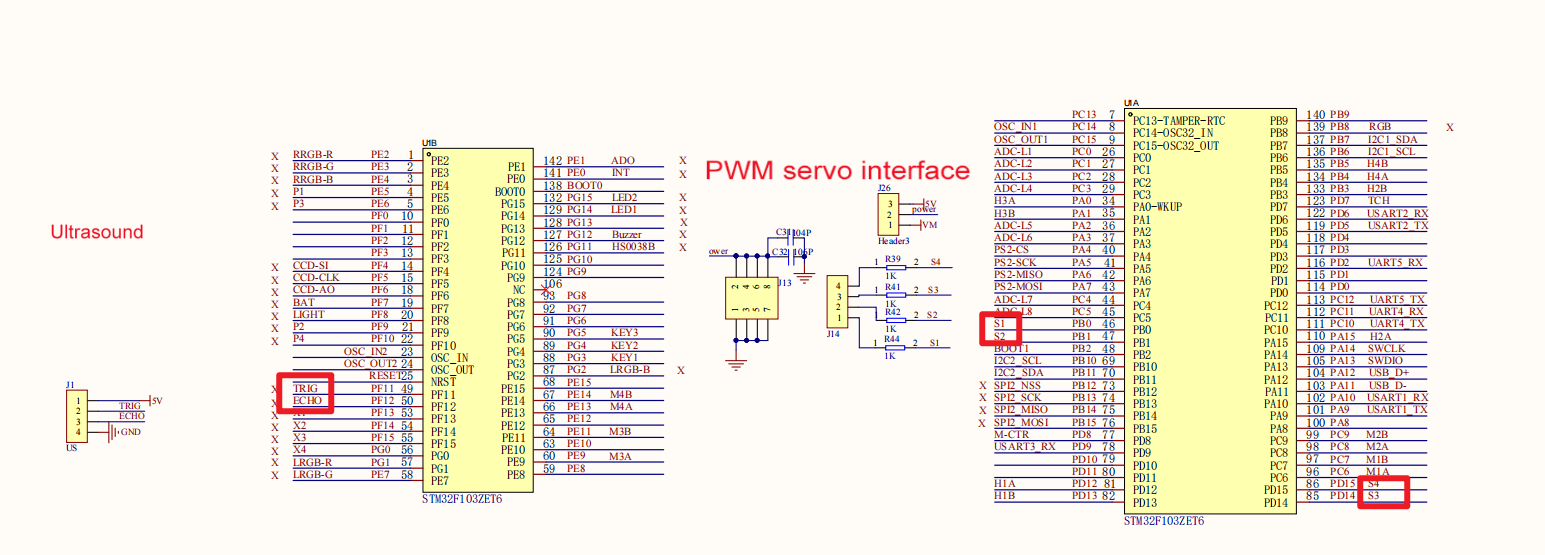The height and width of the screenshot is (555, 1545).
Task: Click the OSC_IN2 net label
Action: pyautogui.click(x=365, y=351)
